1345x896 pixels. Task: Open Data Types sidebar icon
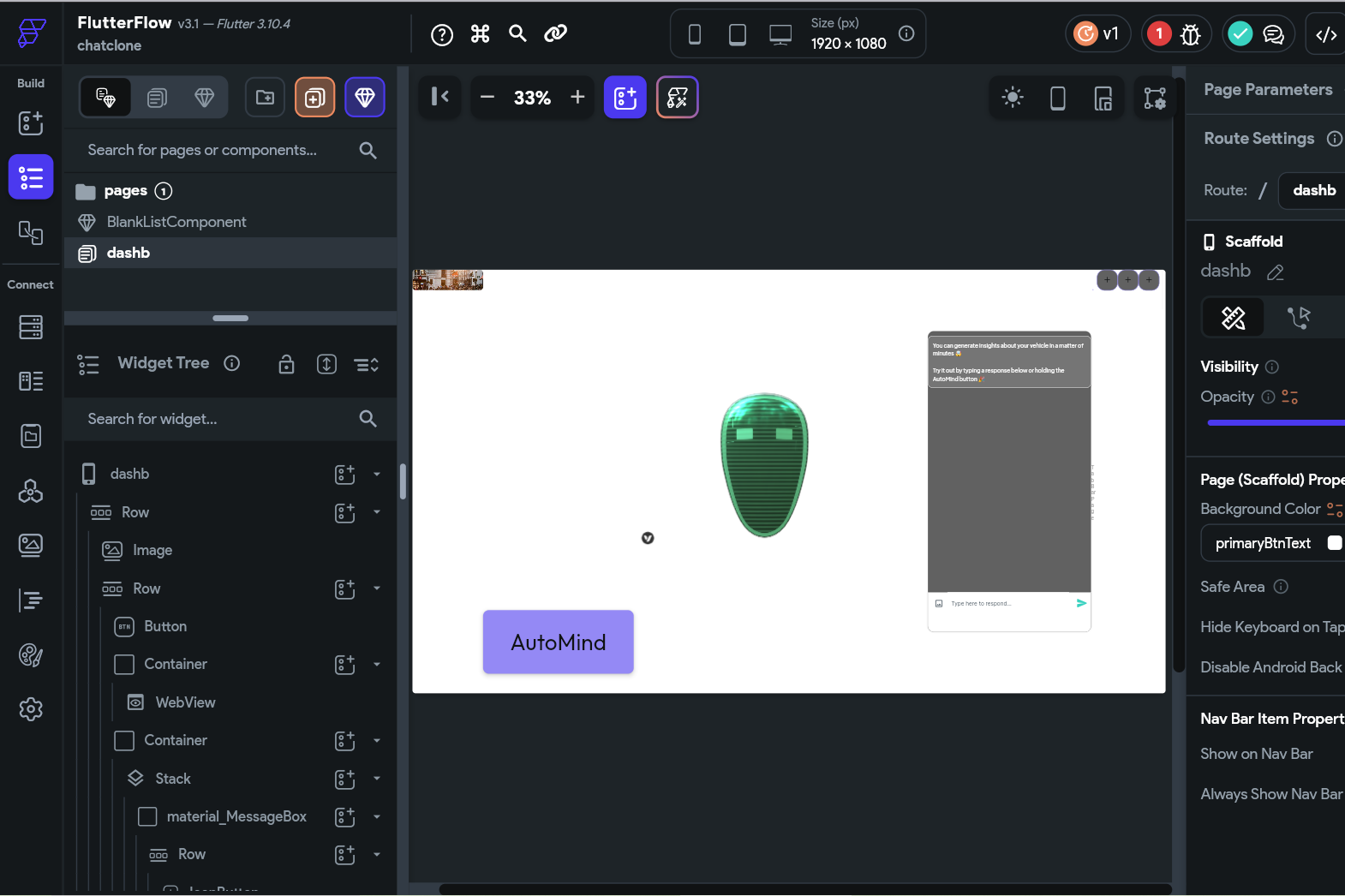(x=31, y=381)
